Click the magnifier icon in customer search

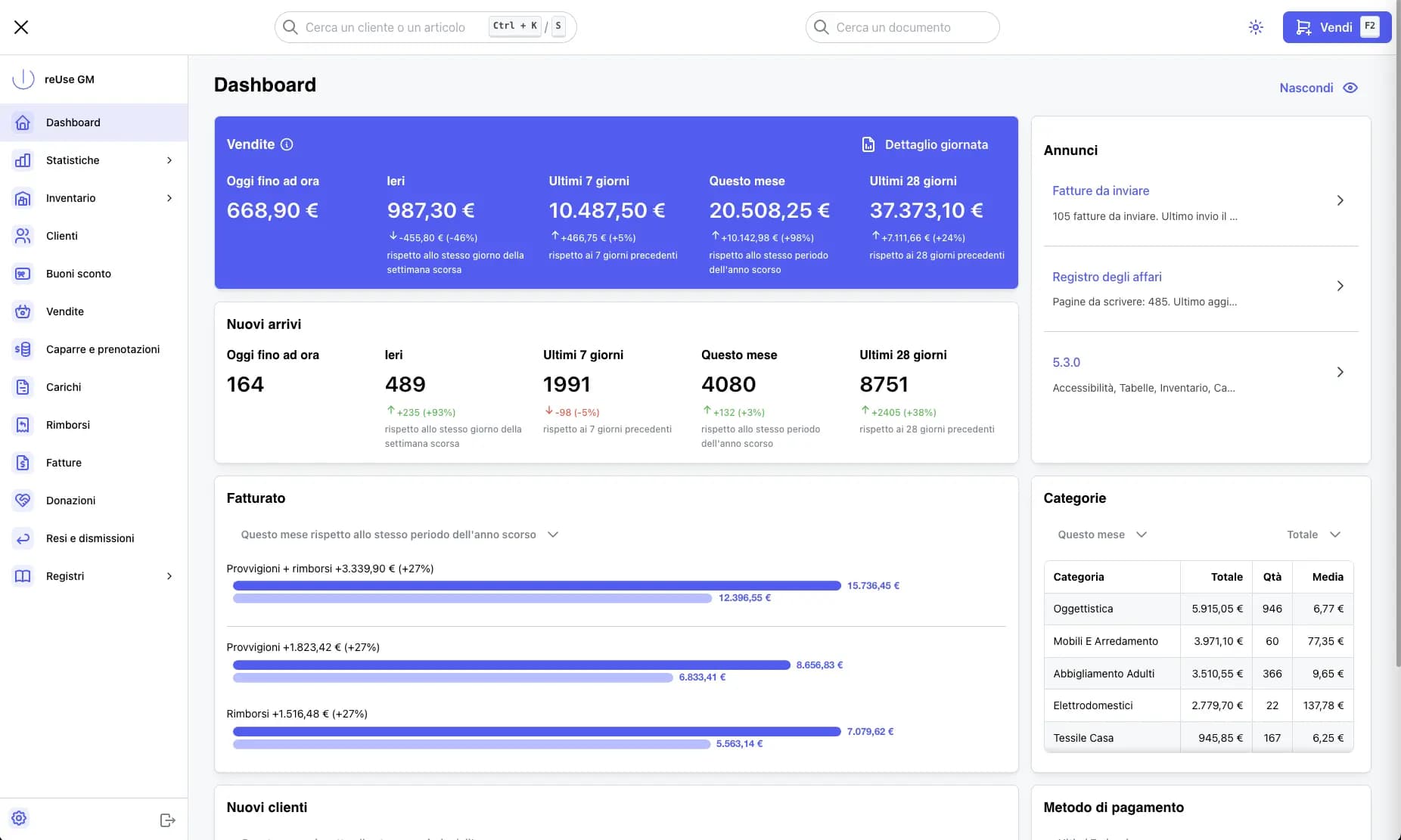point(290,27)
